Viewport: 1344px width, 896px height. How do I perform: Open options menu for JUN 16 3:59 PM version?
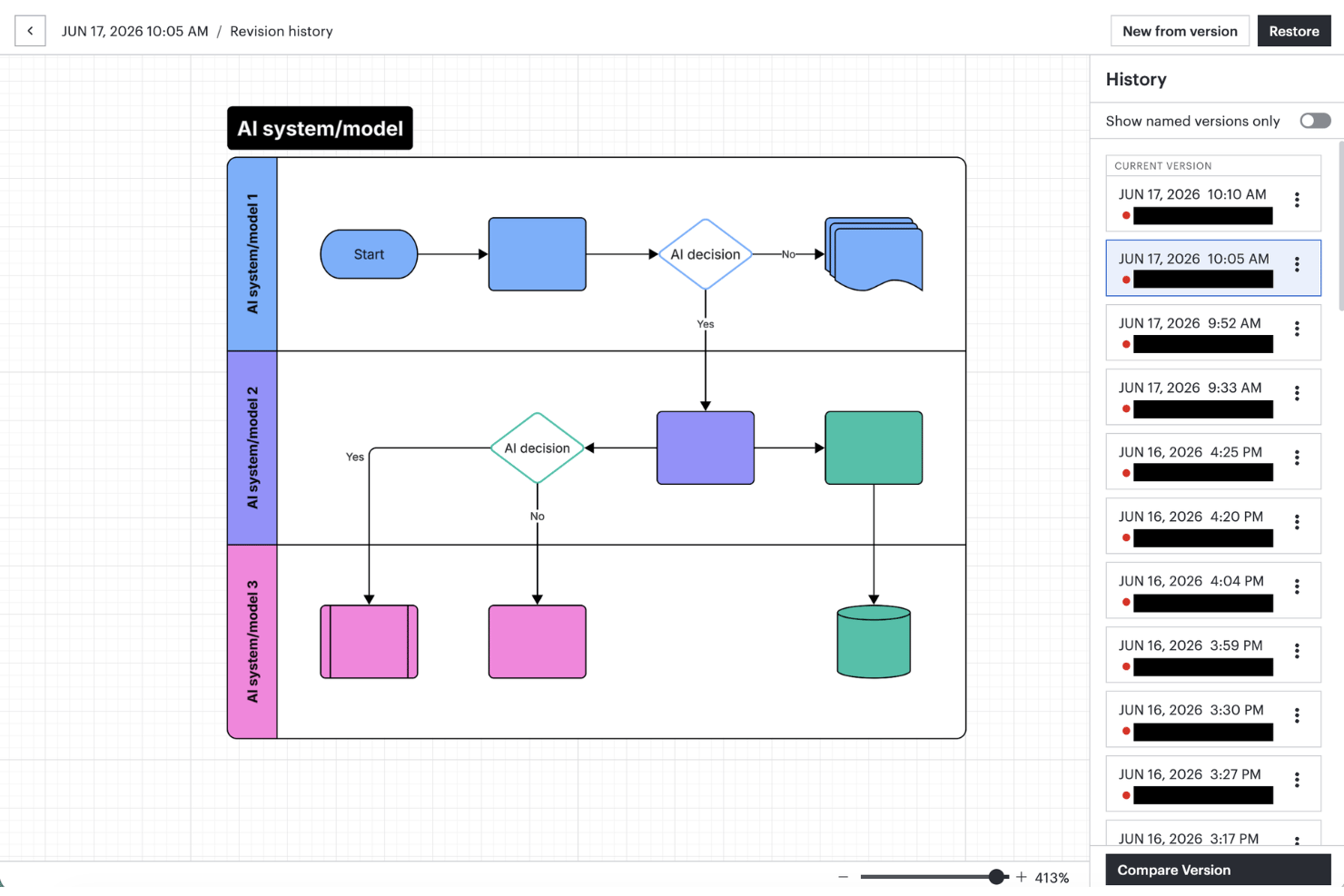[1297, 651]
